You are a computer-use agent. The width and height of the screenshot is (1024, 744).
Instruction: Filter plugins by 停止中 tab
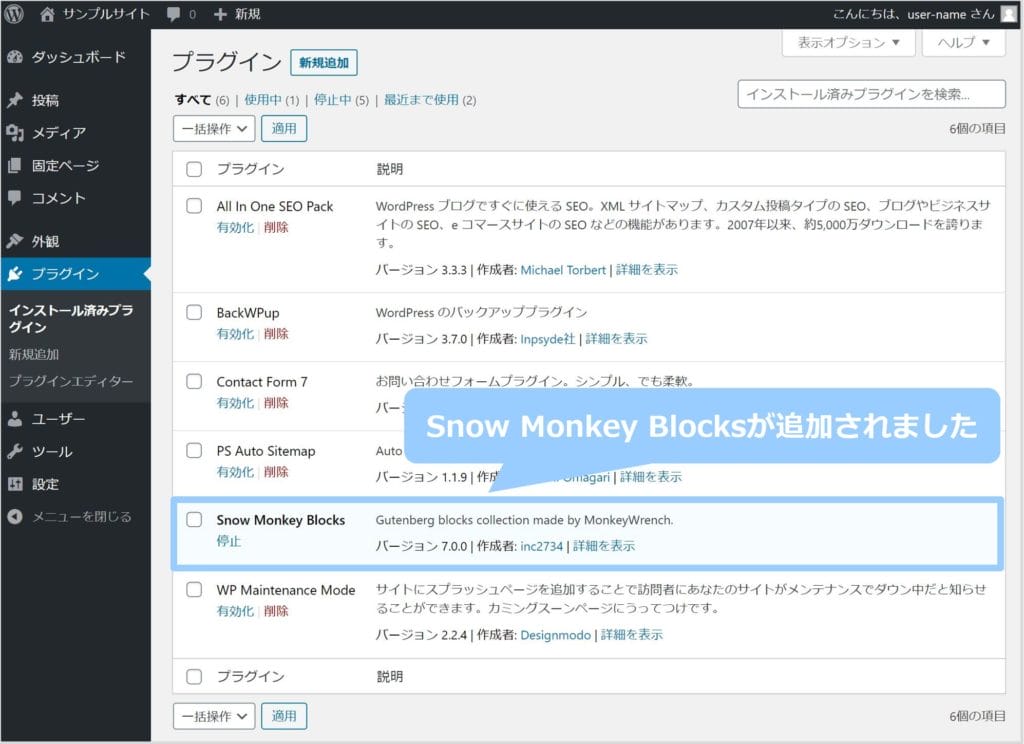(332, 100)
